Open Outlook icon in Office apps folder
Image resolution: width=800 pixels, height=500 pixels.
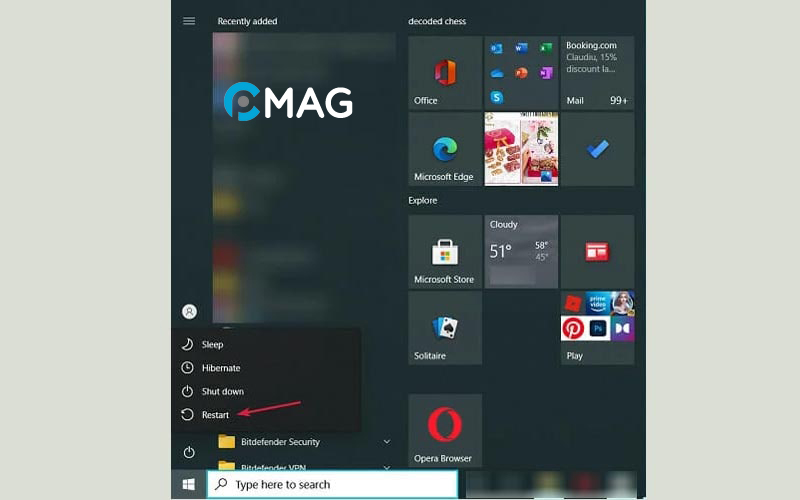496,48
